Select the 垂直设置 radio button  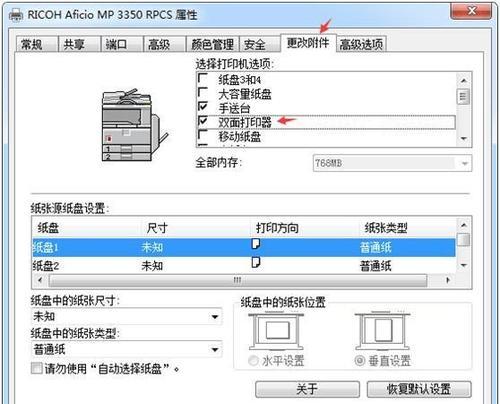(x=360, y=361)
